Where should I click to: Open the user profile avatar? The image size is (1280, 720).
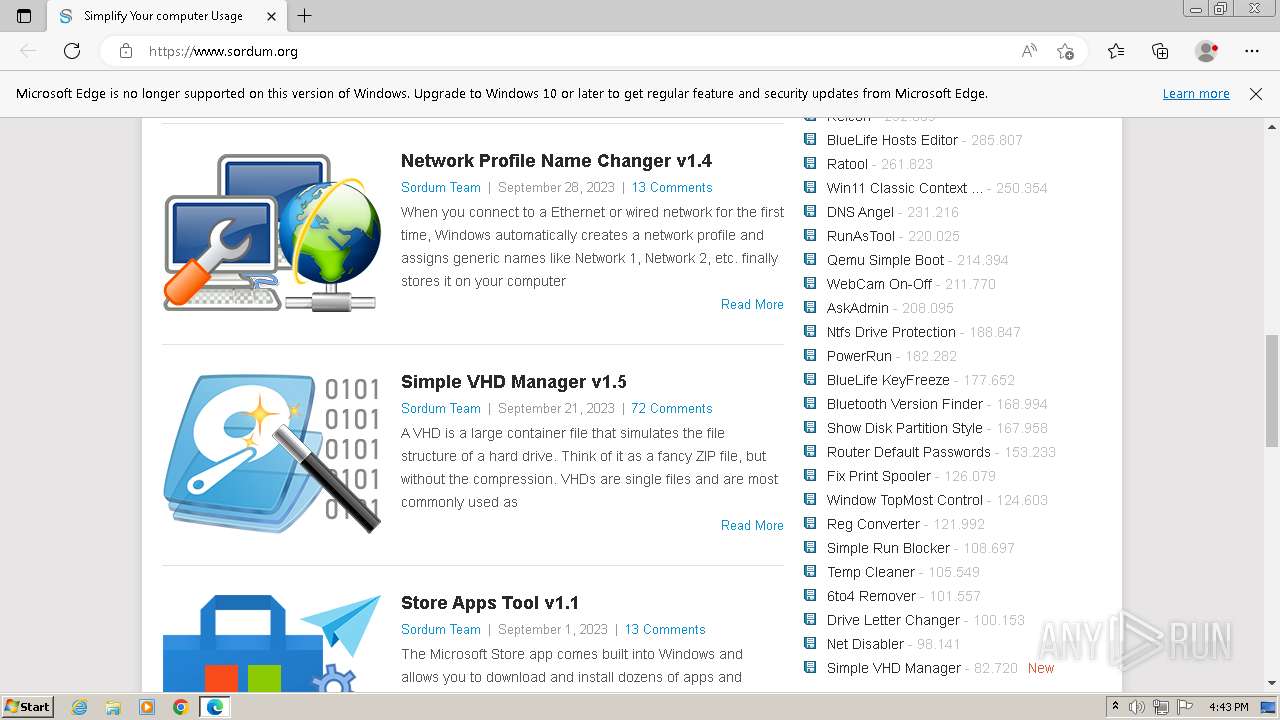pyautogui.click(x=1207, y=51)
